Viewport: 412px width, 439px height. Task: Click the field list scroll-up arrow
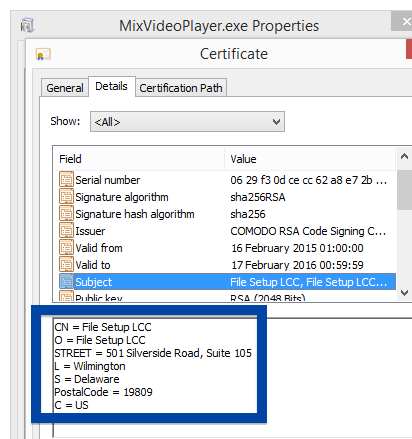(x=404, y=157)
